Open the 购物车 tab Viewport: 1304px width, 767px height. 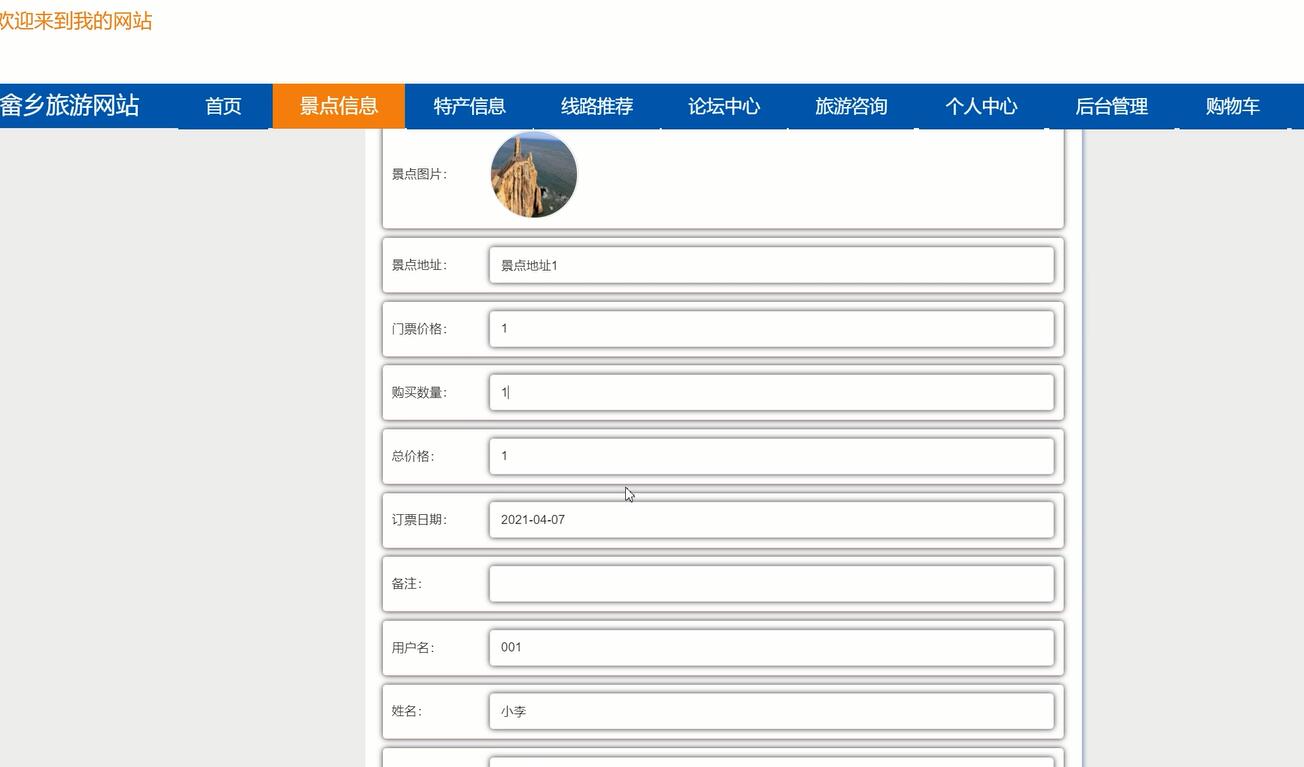[x=1232, y=106]
